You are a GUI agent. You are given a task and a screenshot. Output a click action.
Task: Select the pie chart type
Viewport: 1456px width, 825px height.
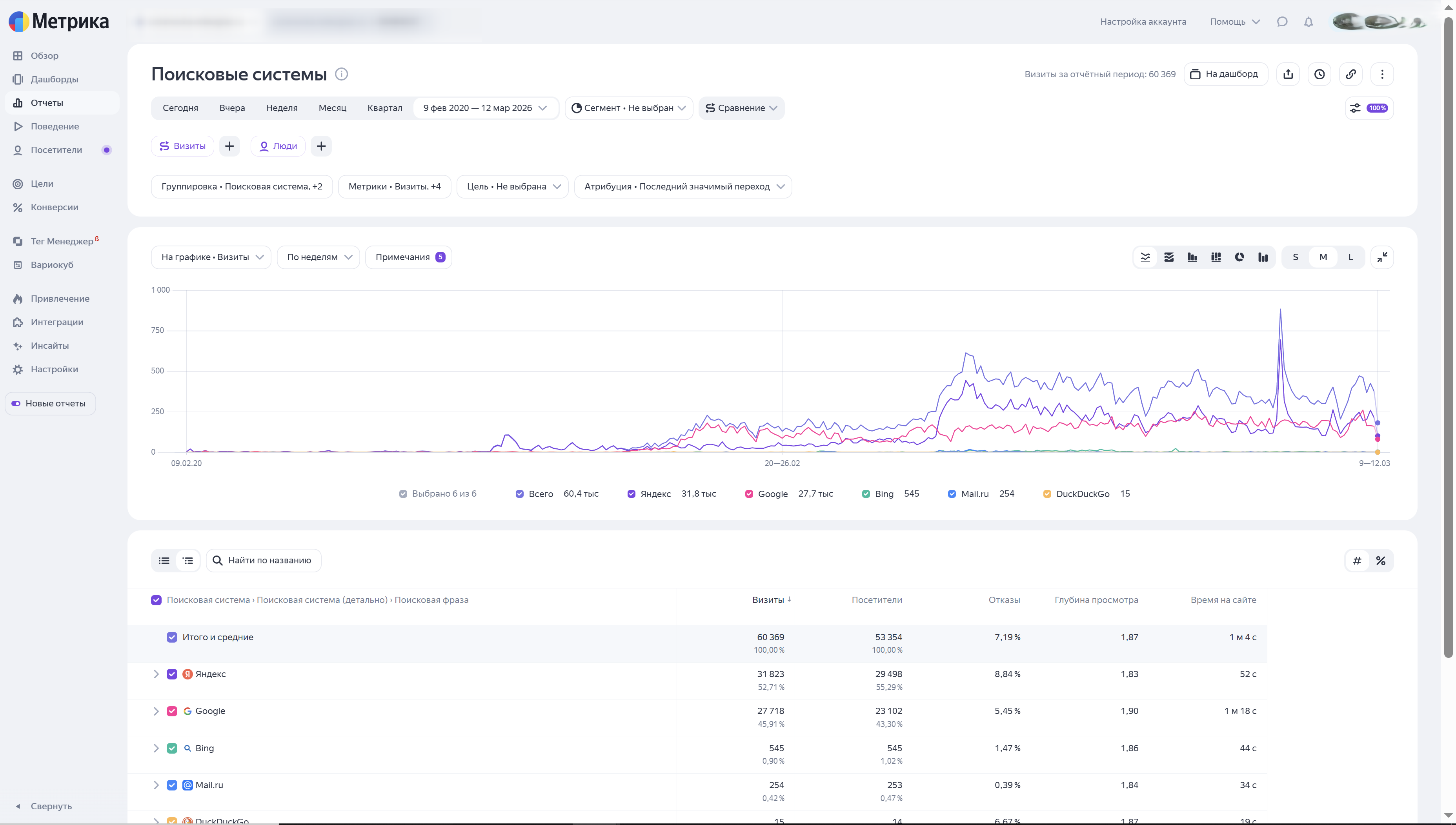click(x=1239, y=257)
